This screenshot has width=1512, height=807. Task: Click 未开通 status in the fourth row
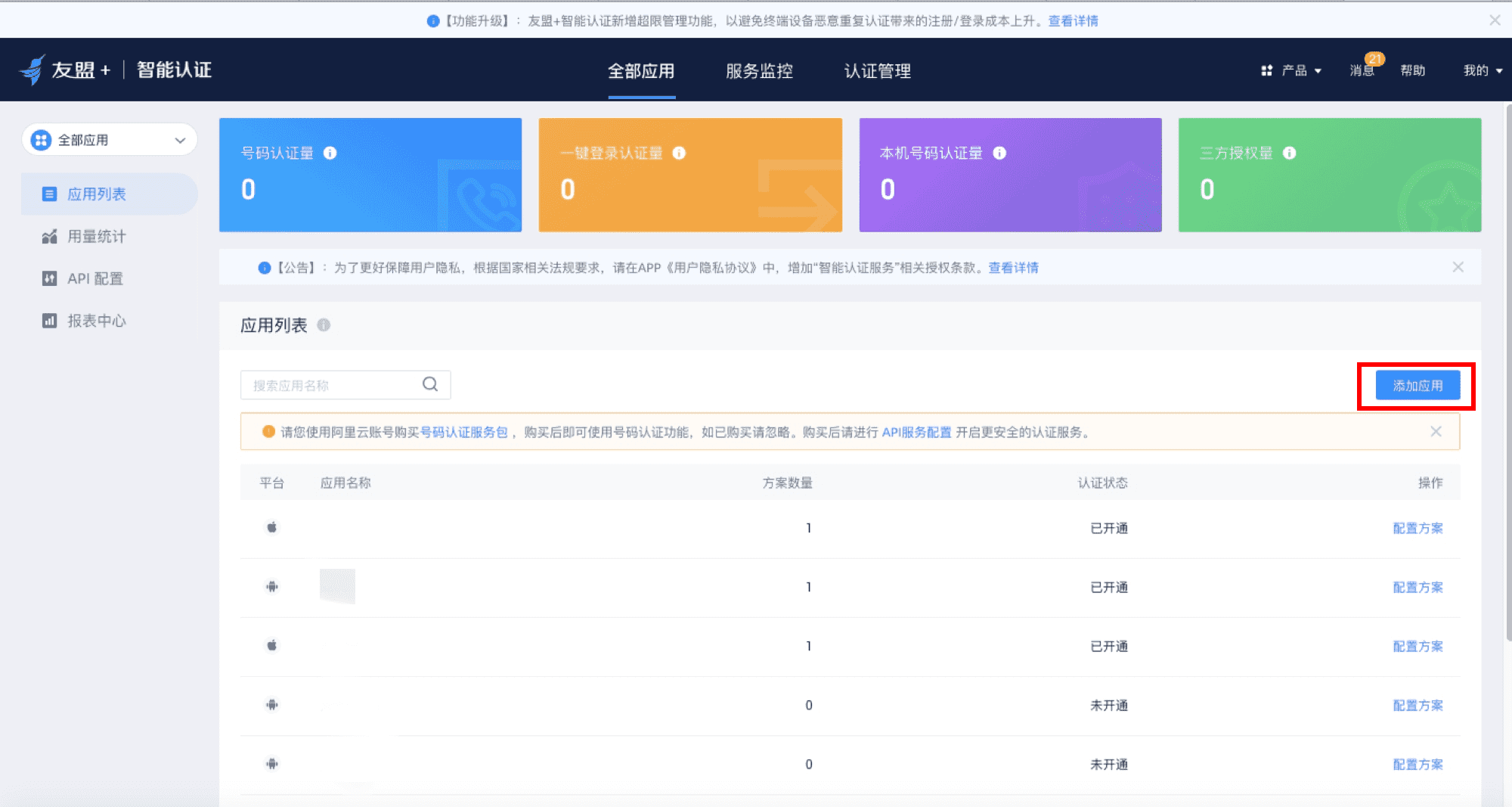(x=1109, y=705)
